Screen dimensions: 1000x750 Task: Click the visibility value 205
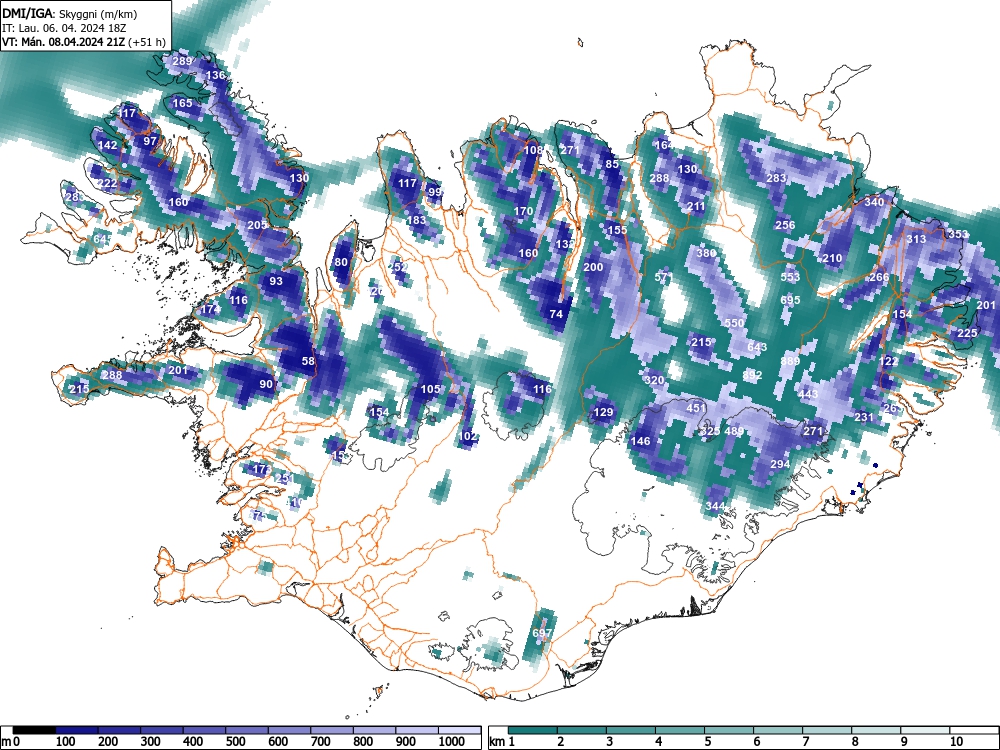pos(257,224)
